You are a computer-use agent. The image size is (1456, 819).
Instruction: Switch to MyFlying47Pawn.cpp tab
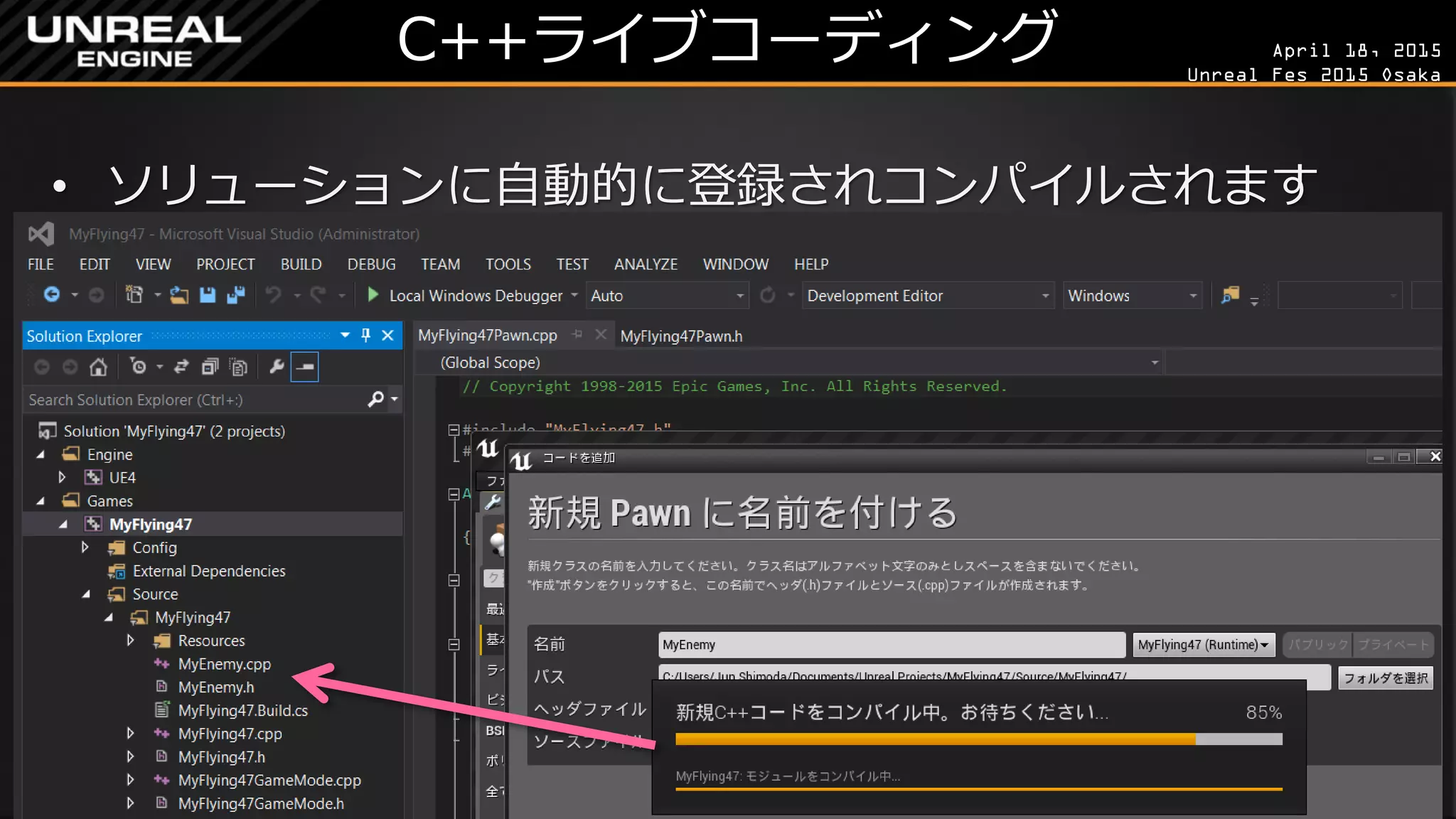pyautogui.click(x=488, y=336)
